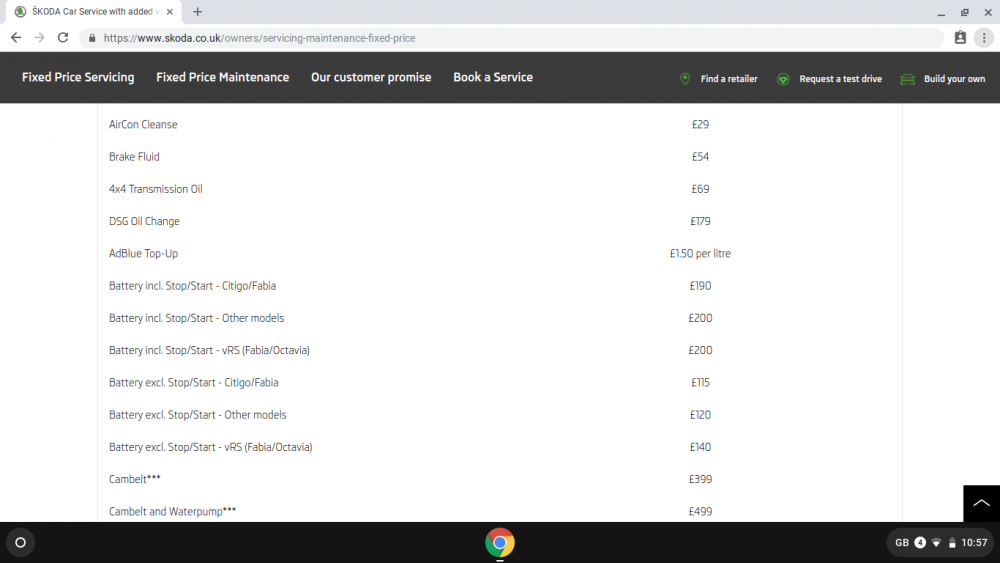Click the £1.50 per litre price
This screenshot has height=563, width=1000.
click(700, 254)
